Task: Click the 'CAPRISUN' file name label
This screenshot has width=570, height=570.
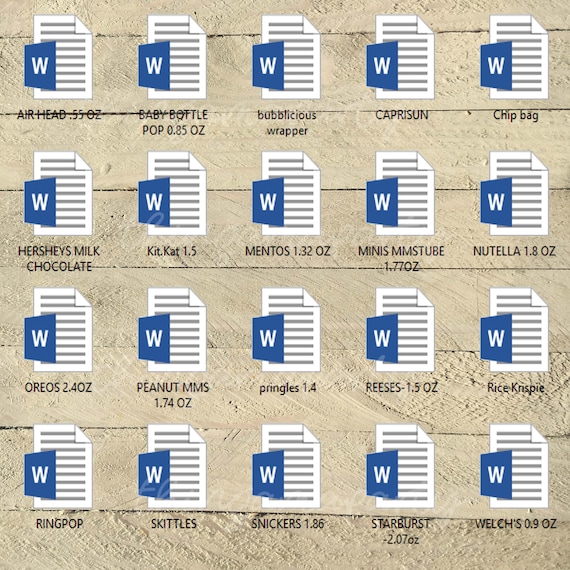Action: pos(402,115)
